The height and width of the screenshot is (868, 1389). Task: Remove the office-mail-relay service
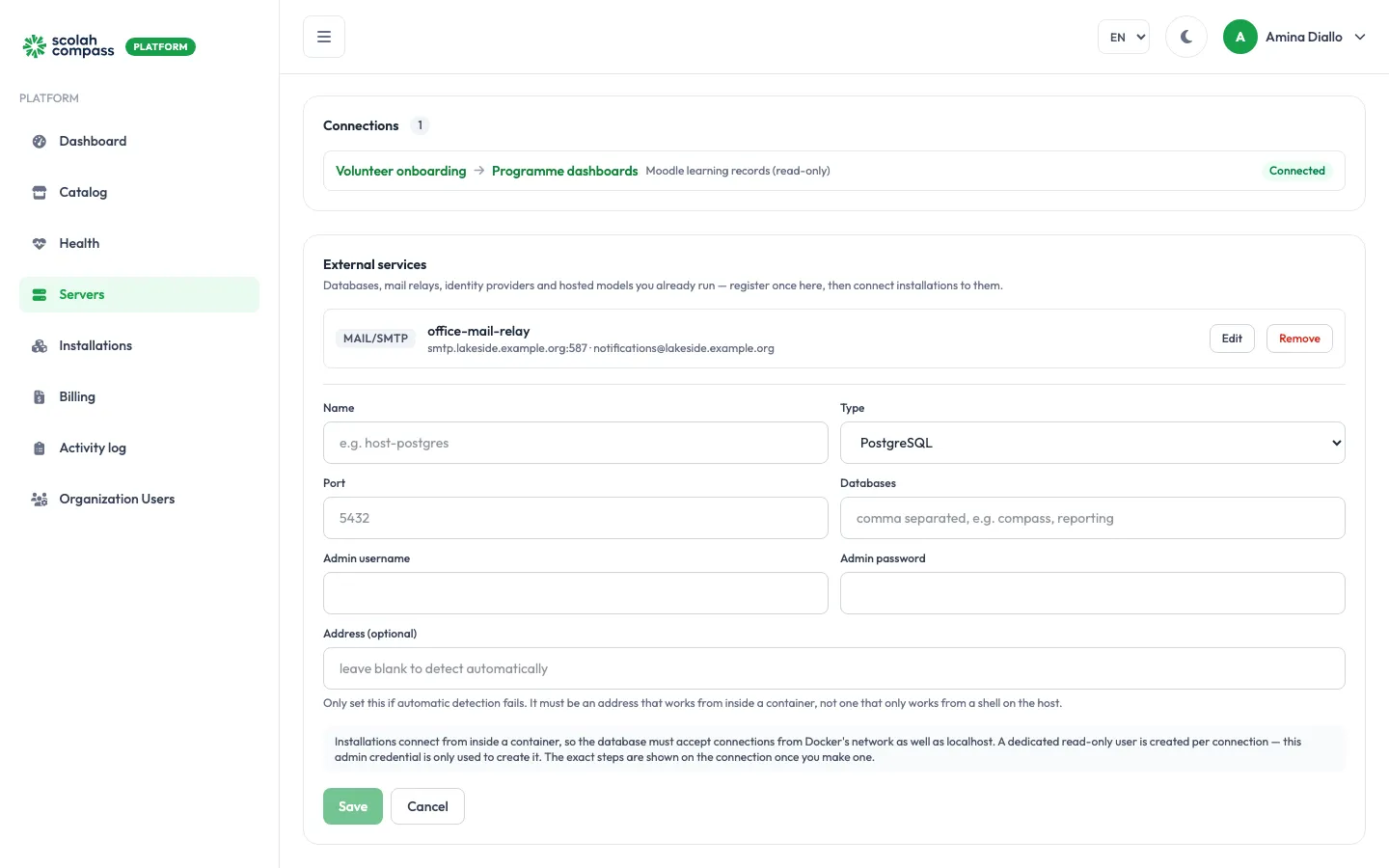coord(1299,339)
